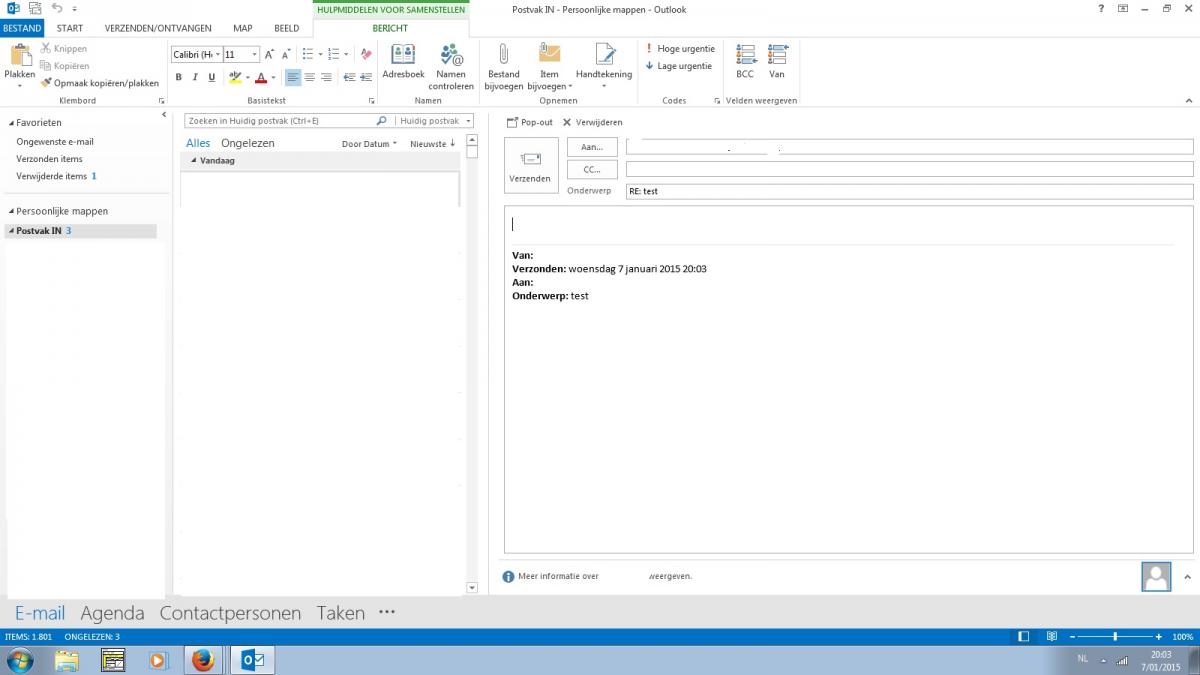Open Agenda in the navigation bar
This screenshot has width=1200, height=675.
pos(112,613)
